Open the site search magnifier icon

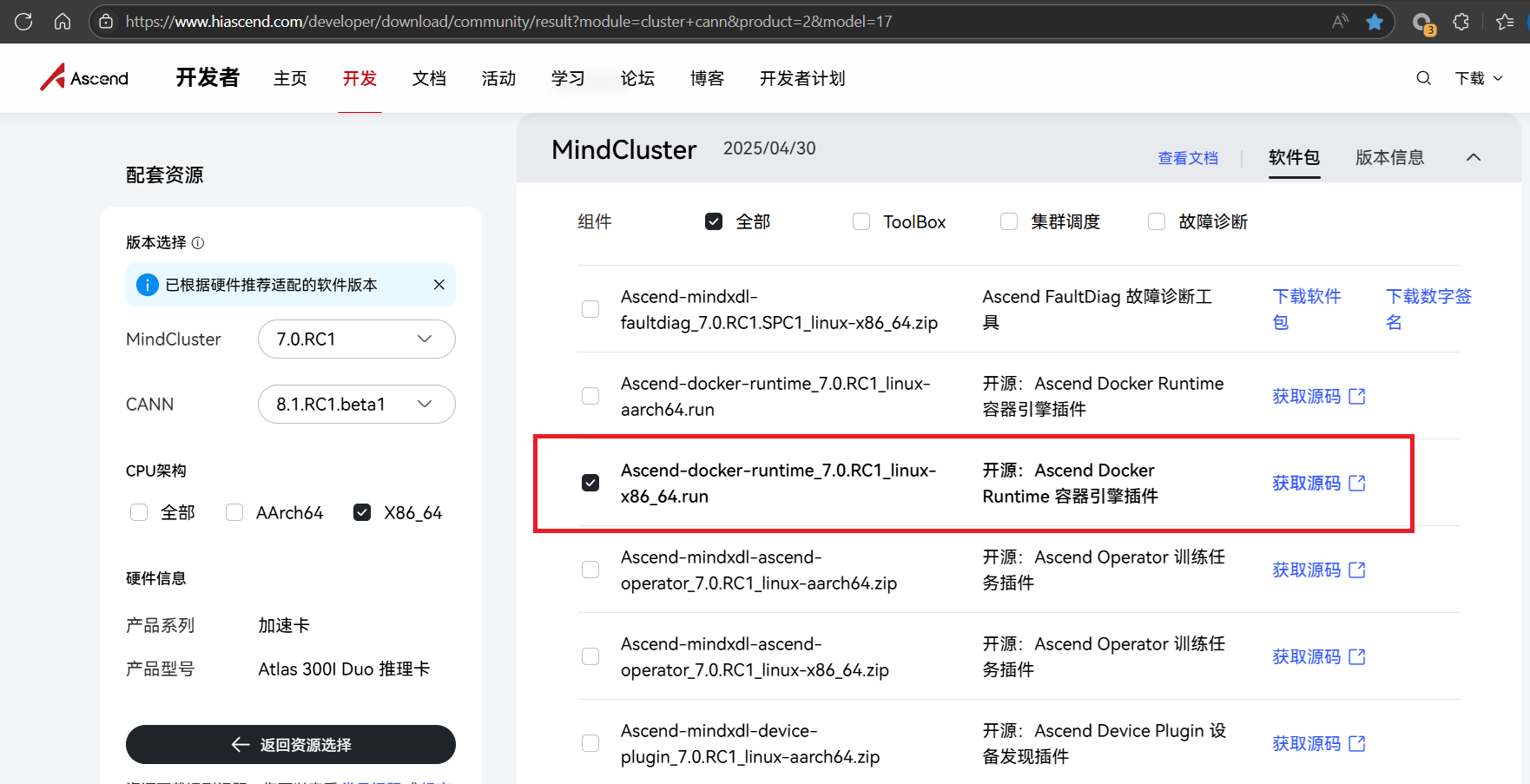pos(1423,78)
